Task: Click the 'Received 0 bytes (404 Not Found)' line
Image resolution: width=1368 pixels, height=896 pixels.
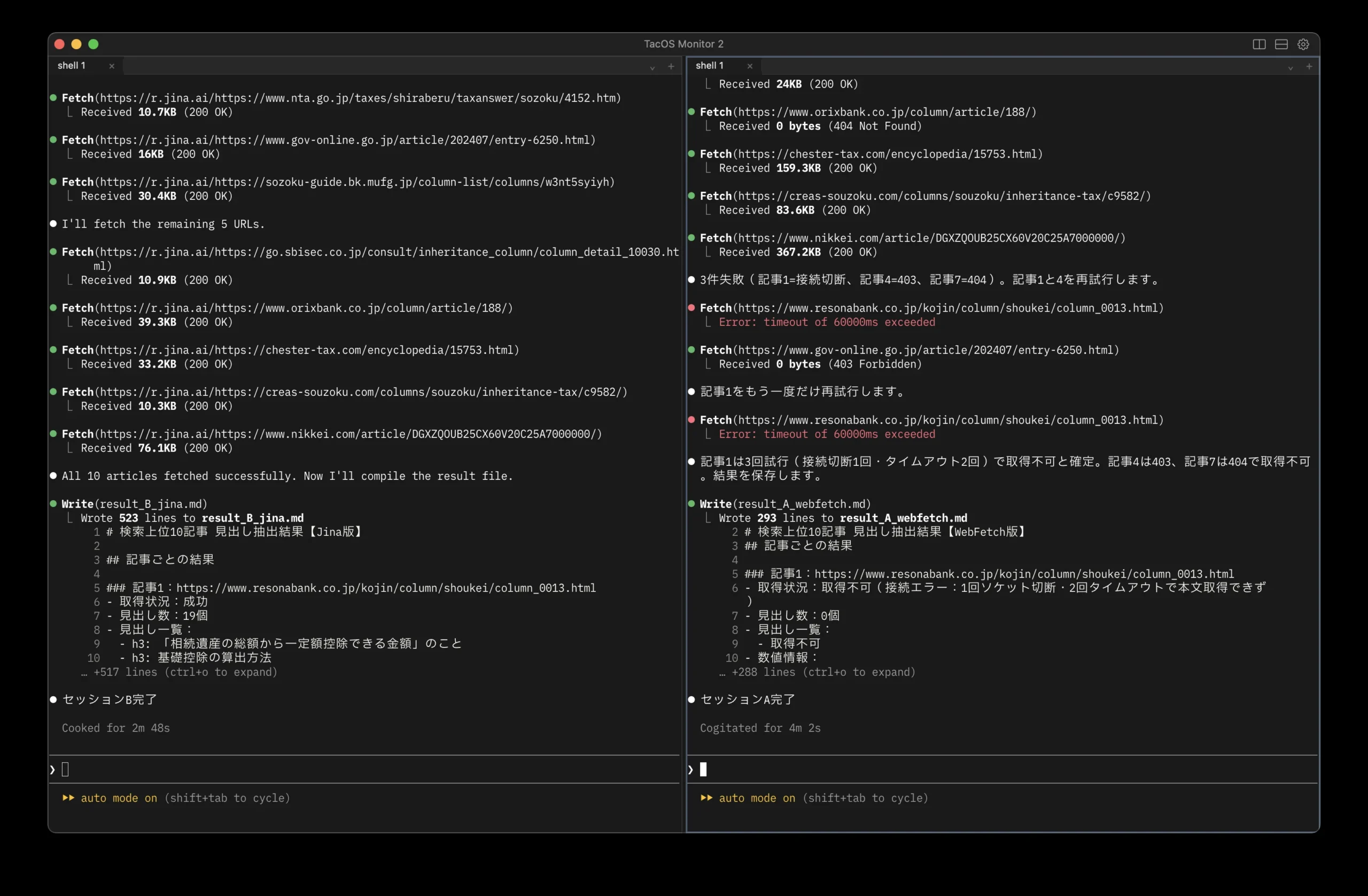Action: click(x=820, y=127)
